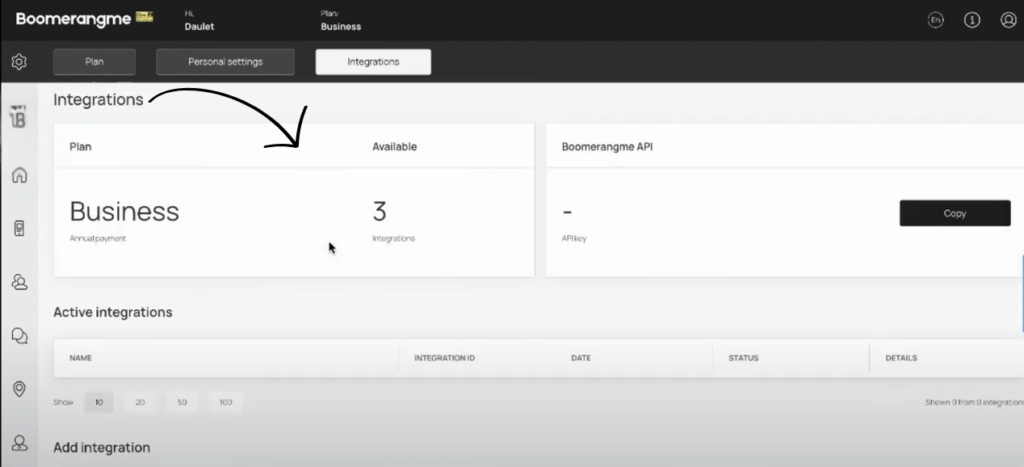
Task: Click the Boomerangme API card title
Action: (x=607, y=147)
